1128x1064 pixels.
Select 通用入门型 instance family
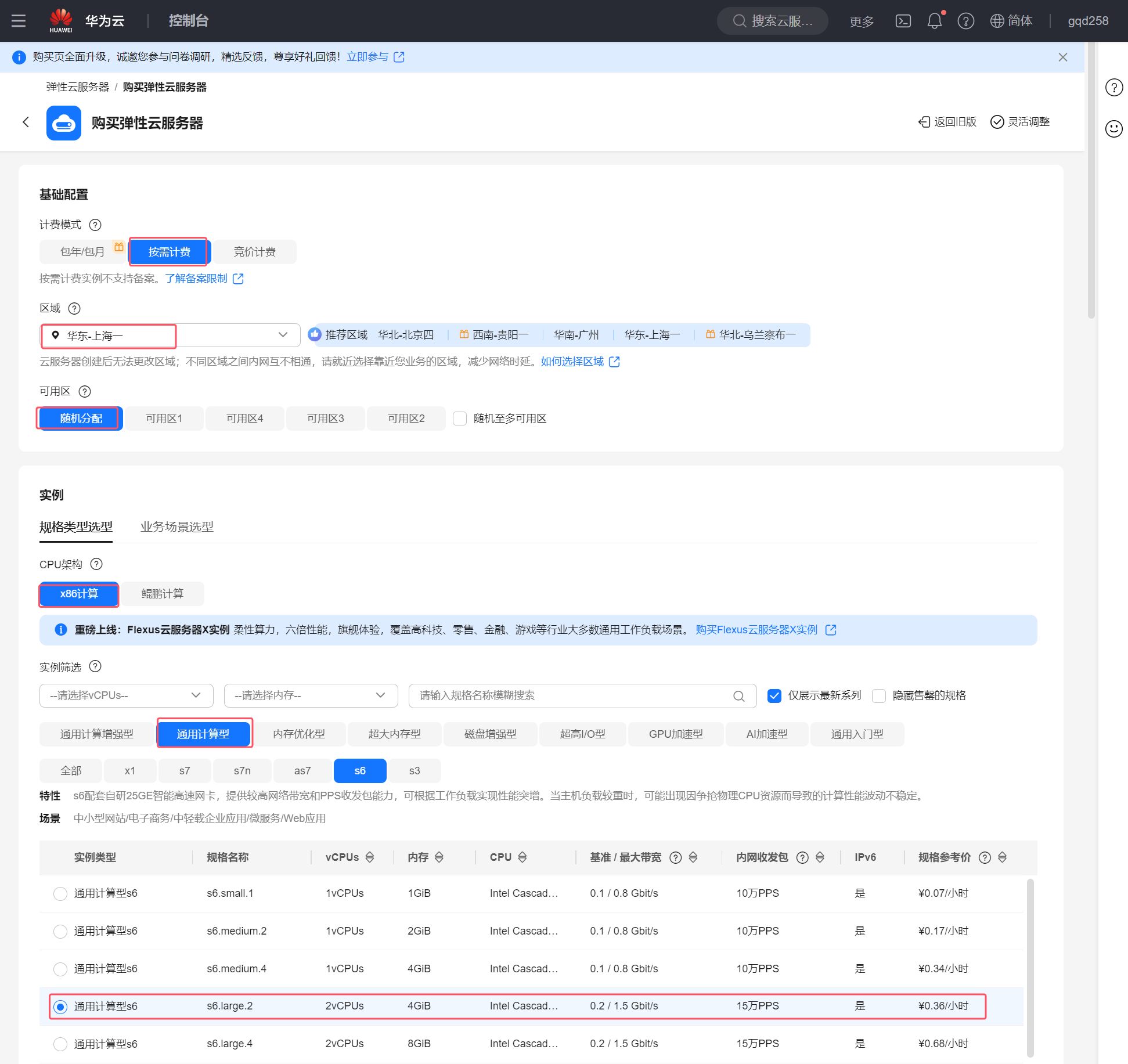[x=857, y=734]
